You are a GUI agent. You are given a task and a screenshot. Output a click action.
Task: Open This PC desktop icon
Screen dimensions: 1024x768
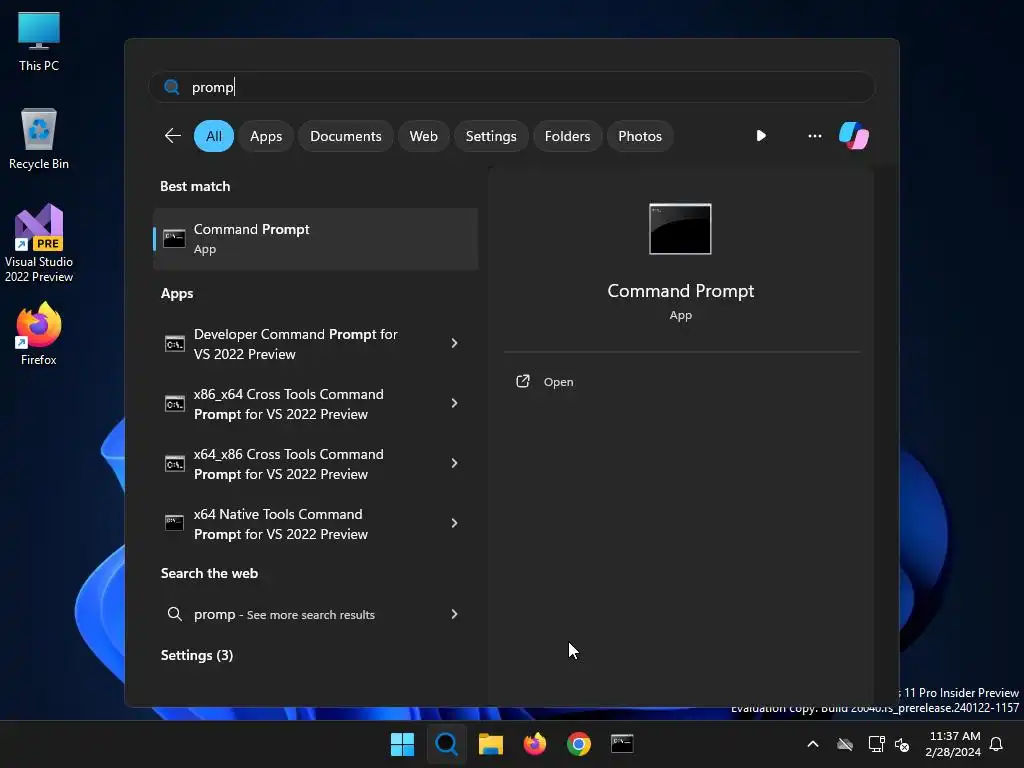39,41
